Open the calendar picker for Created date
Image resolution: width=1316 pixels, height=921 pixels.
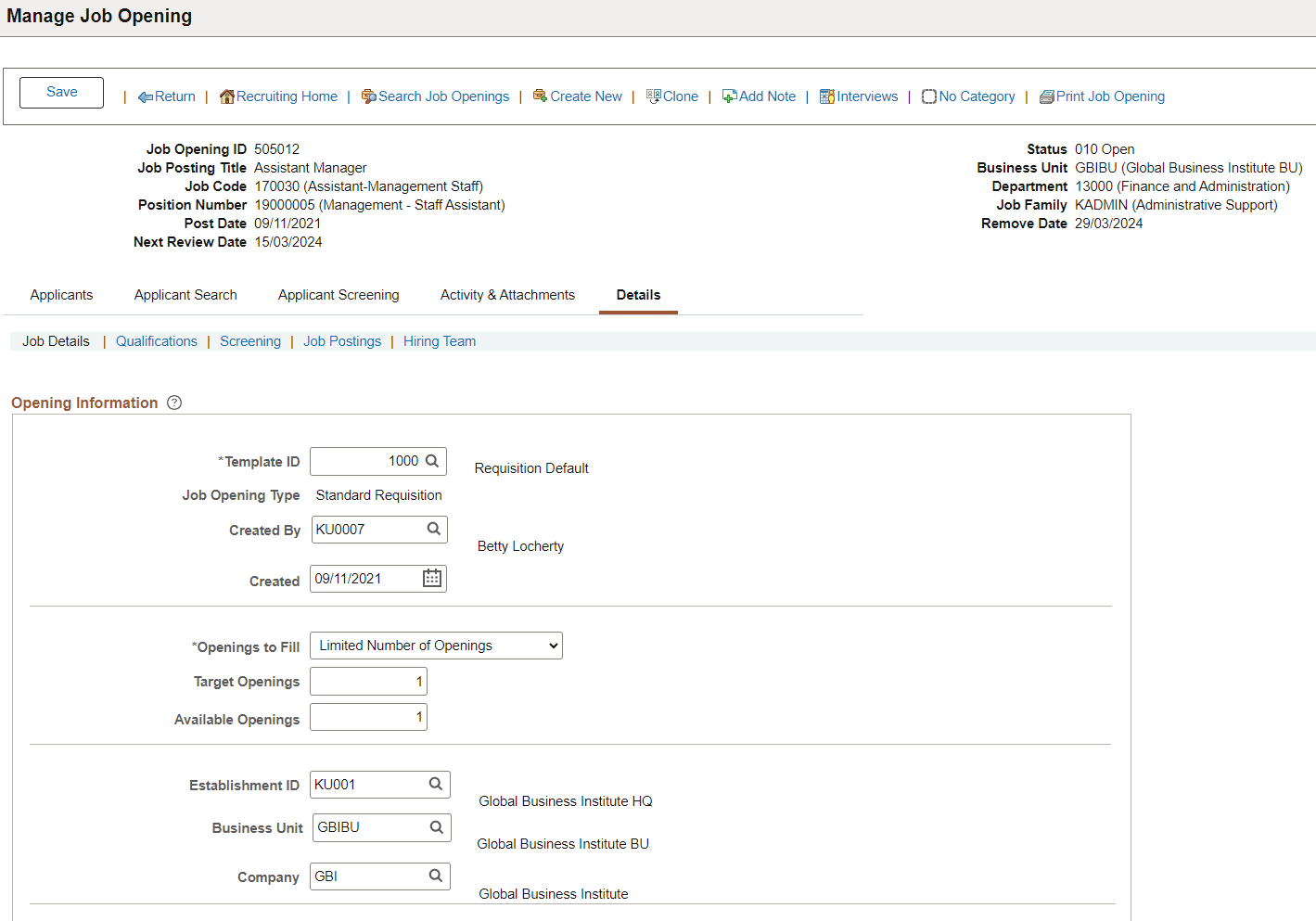coord(430,578)
